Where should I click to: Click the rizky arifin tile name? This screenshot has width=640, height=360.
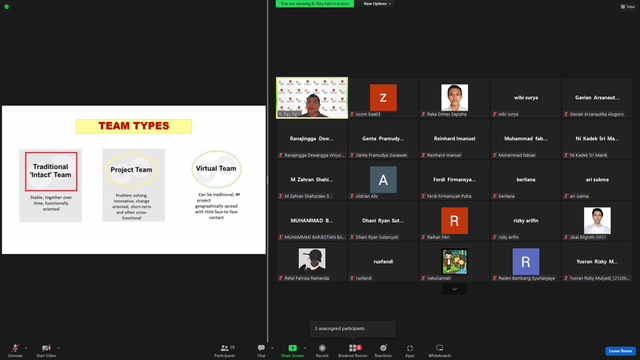coord(526,220)
